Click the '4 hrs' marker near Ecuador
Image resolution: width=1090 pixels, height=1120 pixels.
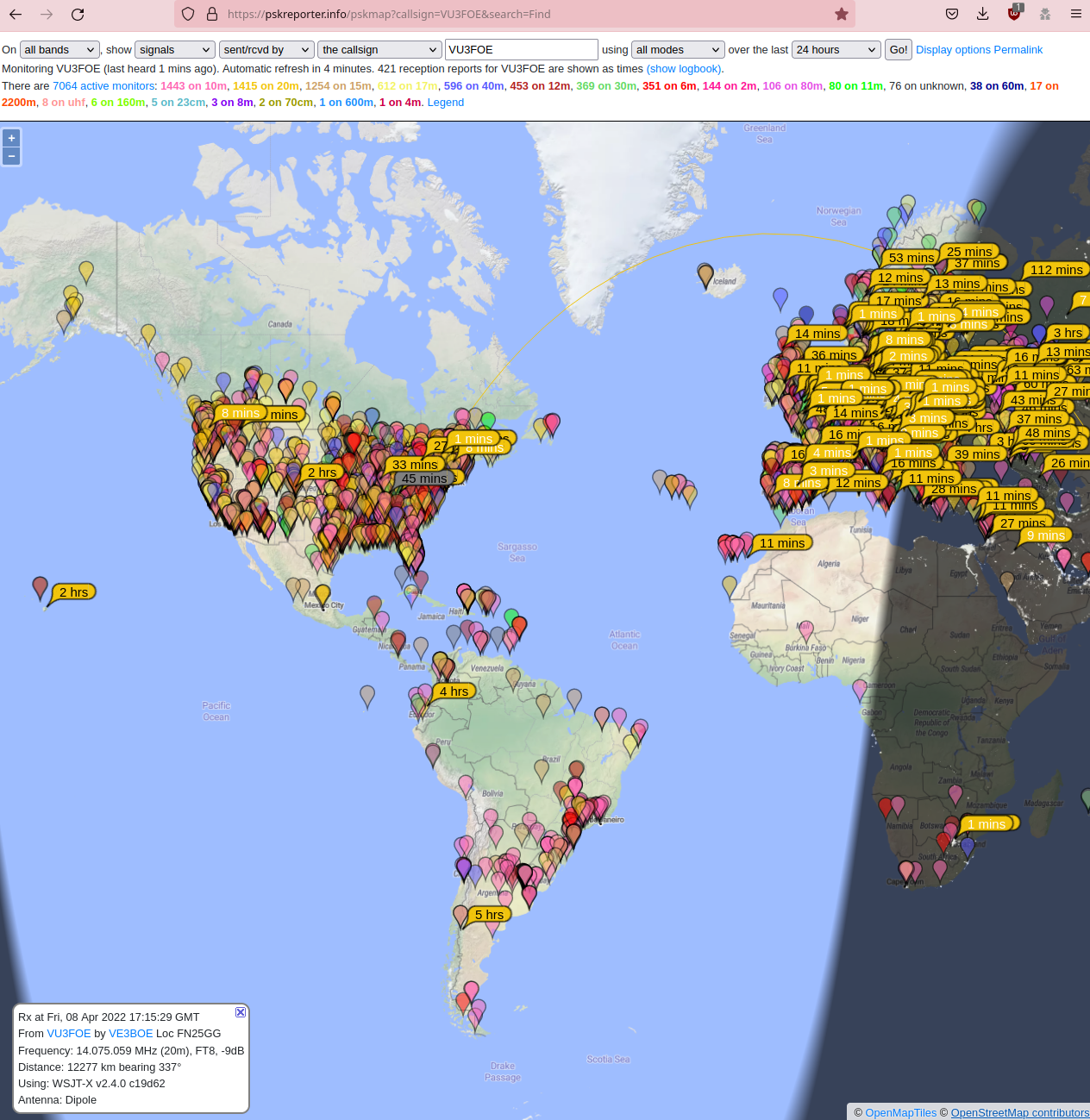[454, 691]
